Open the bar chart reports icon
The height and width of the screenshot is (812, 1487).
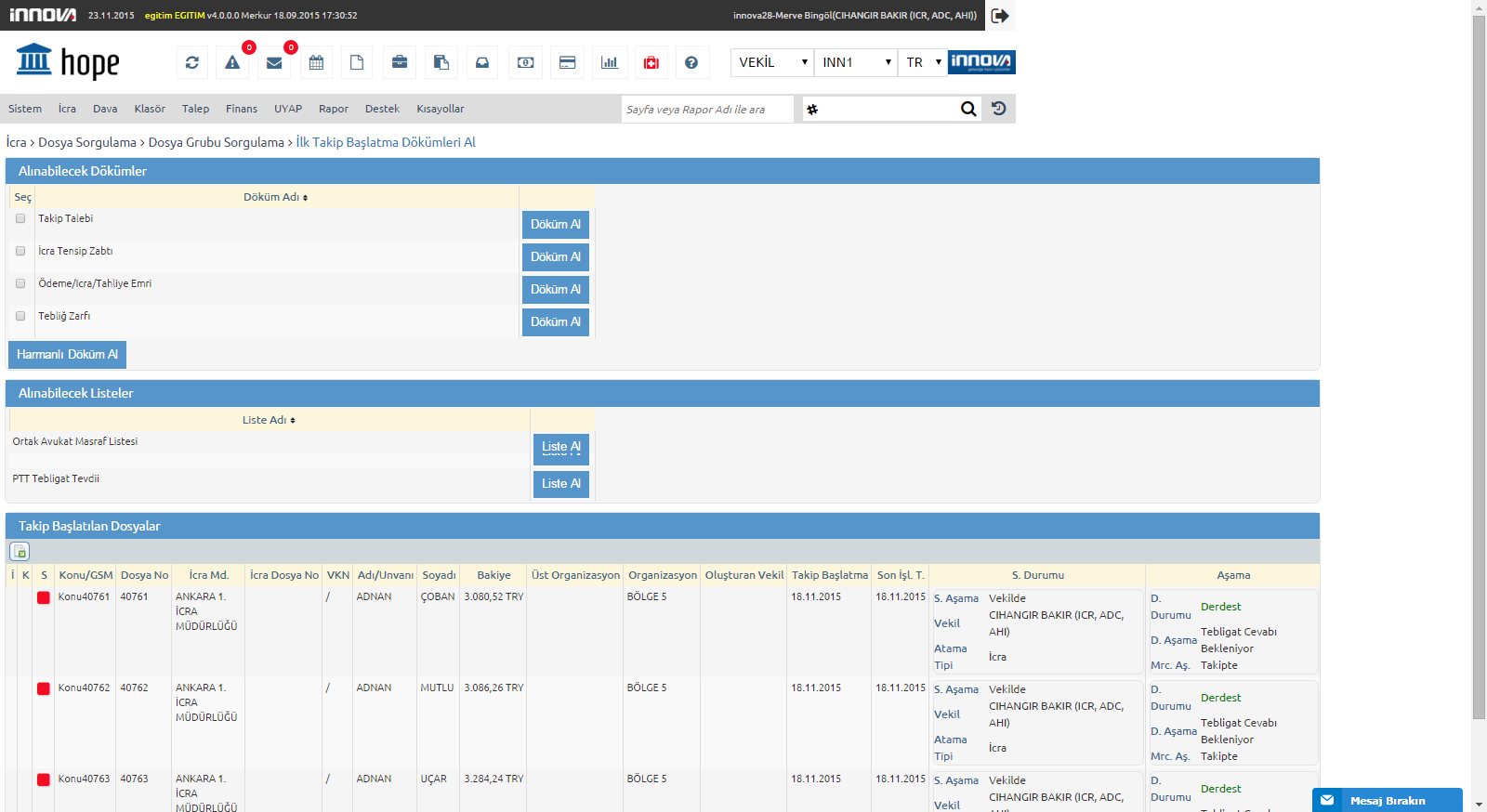[610, 62]
